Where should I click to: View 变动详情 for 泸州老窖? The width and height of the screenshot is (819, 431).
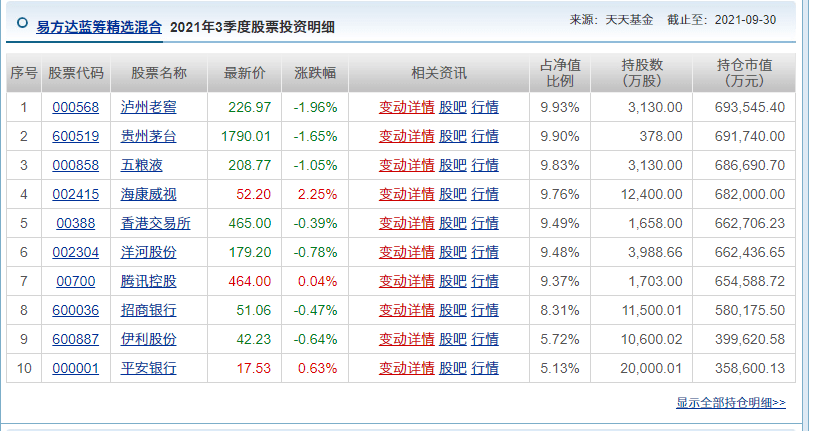coord(406,108)
